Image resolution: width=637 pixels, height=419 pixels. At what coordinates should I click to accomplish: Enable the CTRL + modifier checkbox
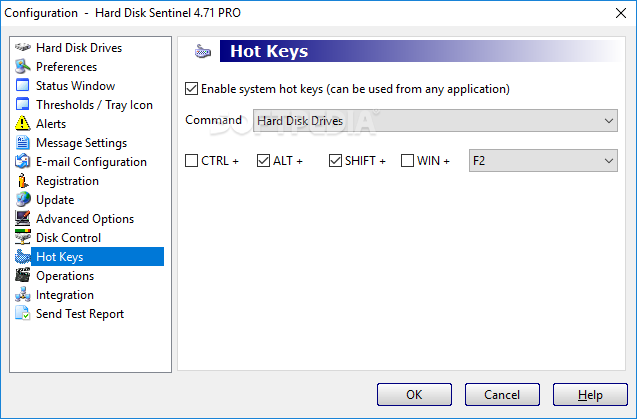(x=191, y=161)
